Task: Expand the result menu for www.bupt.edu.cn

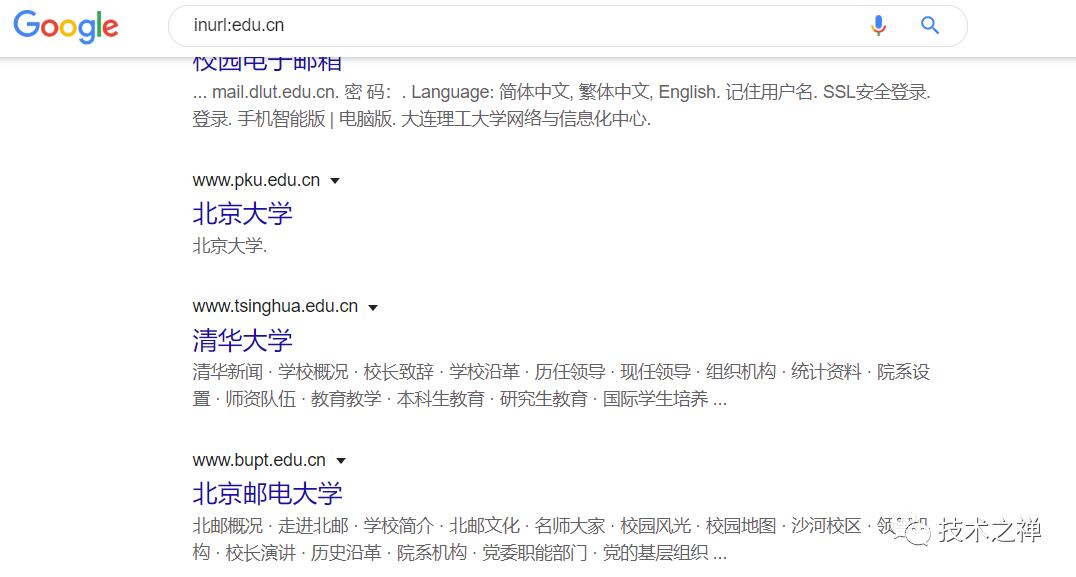Action: (340, 460)
